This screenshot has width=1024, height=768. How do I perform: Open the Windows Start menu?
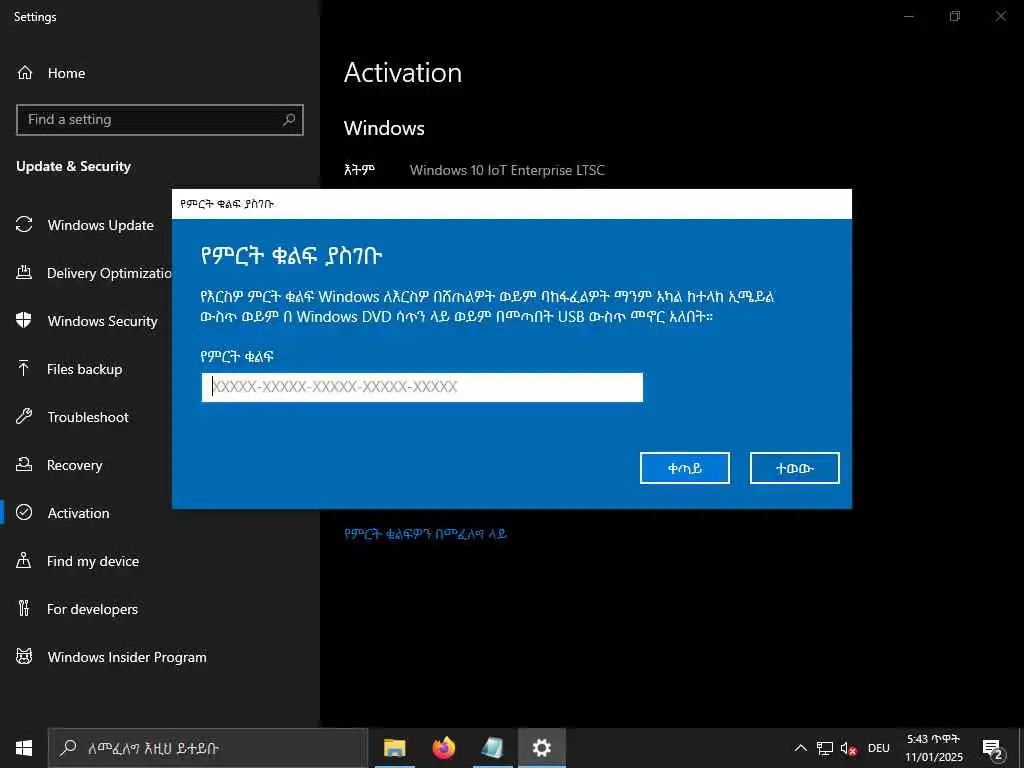point(24,748)
